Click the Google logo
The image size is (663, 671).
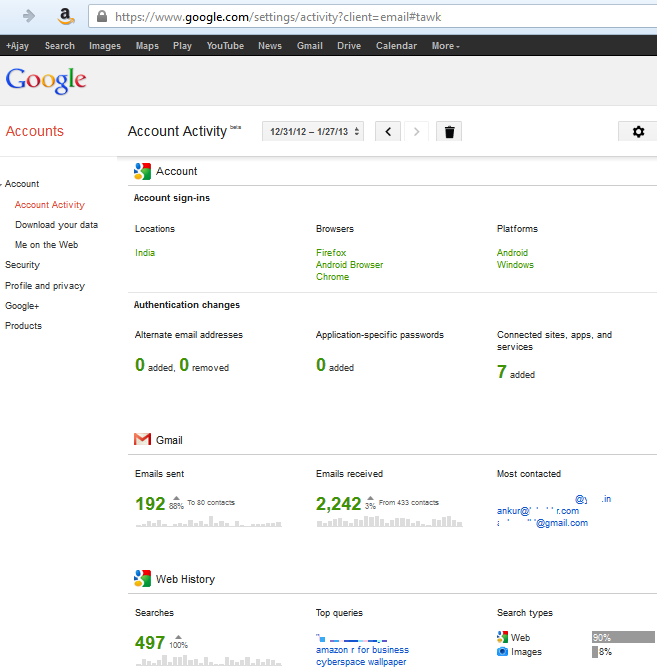46,81
